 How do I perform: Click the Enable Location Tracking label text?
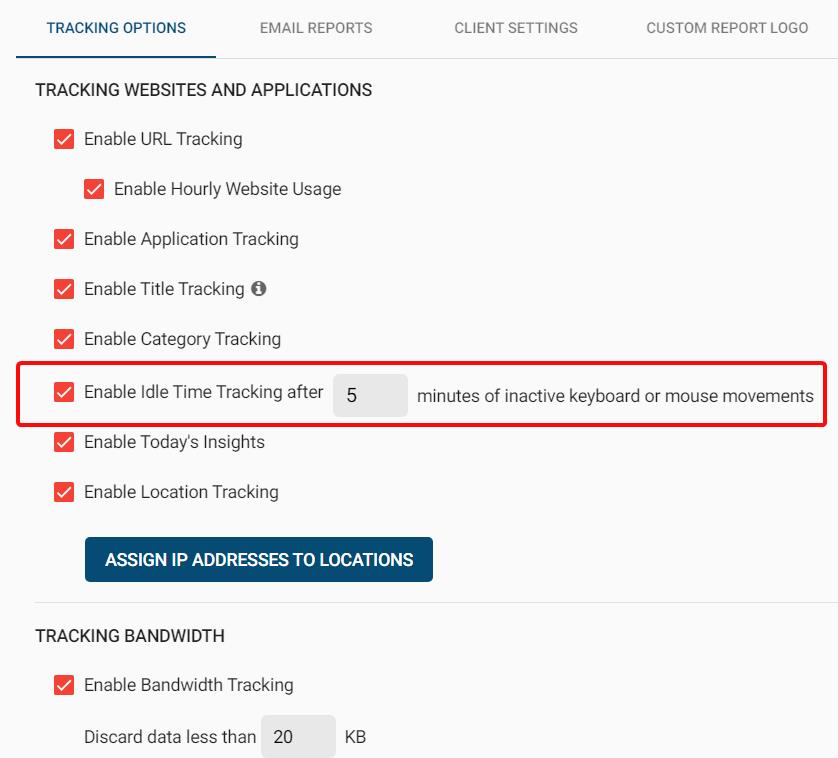point(181,492)
